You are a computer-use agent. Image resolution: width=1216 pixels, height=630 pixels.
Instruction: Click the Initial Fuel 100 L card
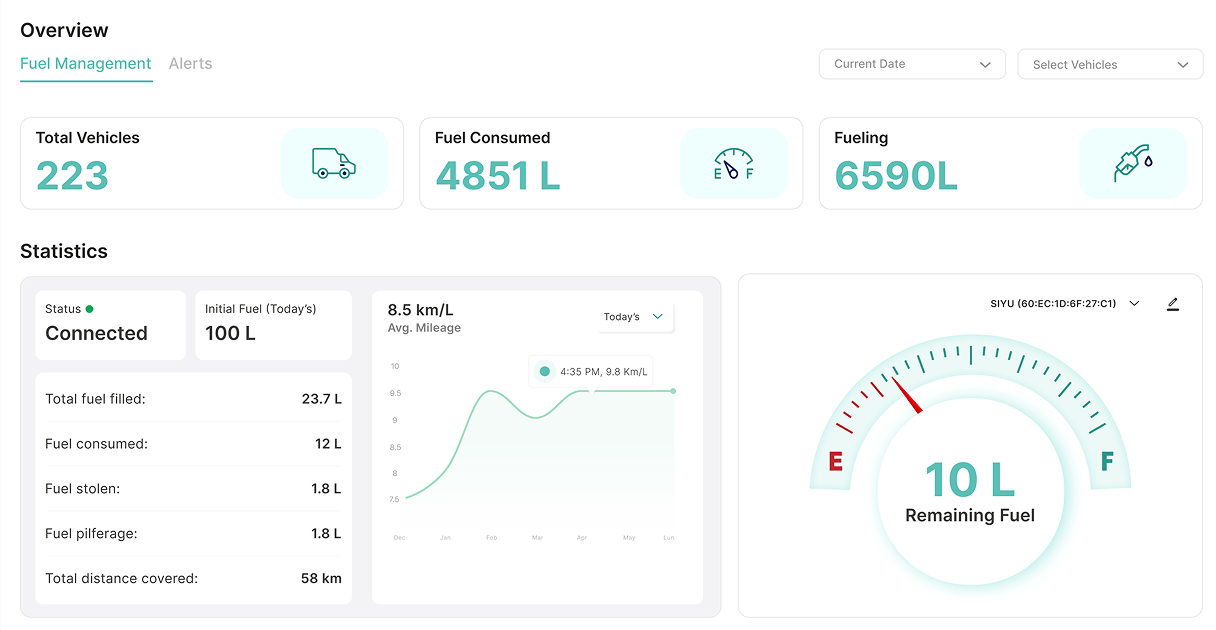(x=273, y=324)
